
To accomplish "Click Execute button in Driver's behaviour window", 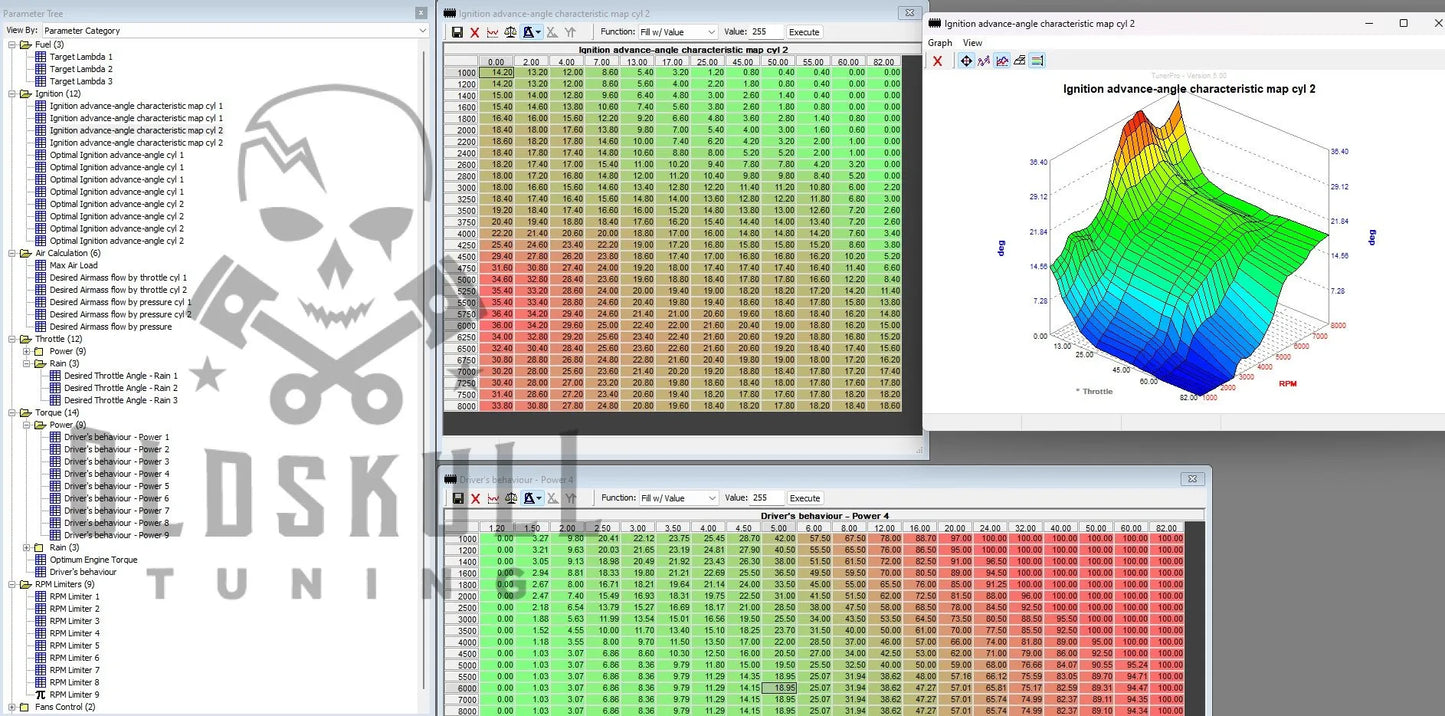I will point(804,498).
